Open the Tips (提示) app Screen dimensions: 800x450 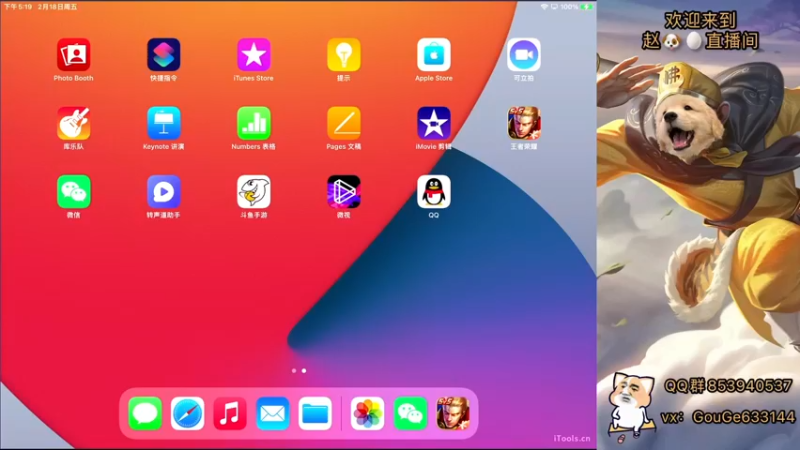pos(343,55)
